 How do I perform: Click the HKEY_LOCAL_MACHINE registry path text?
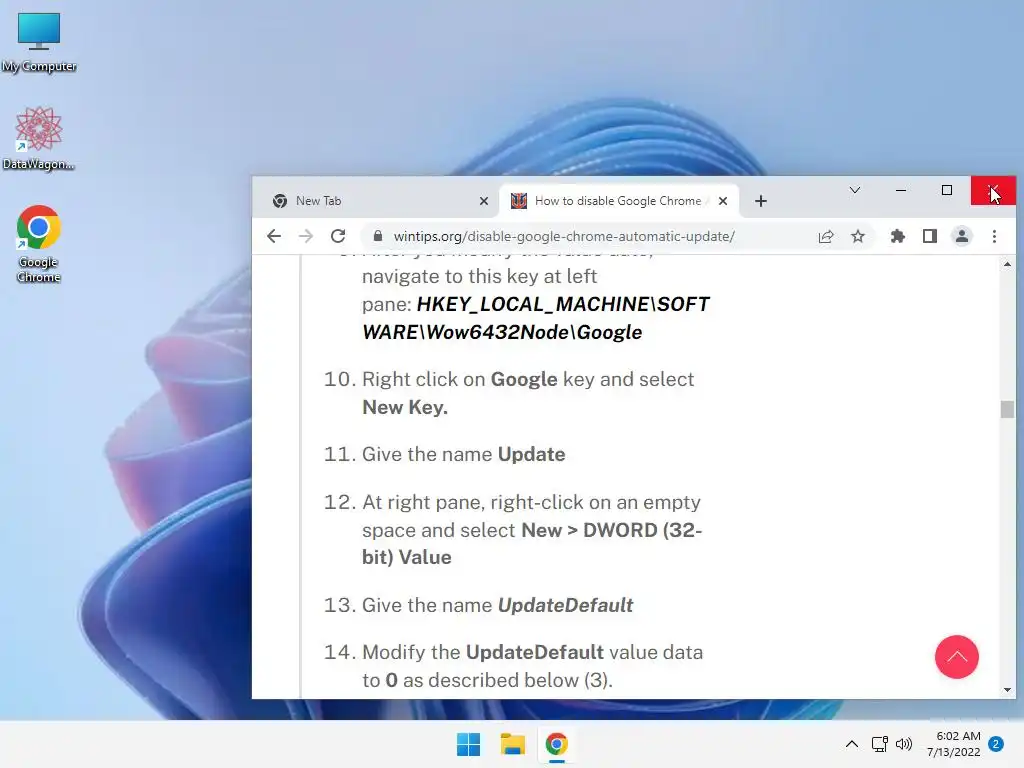pyautogui.click(x=536, y=318)
